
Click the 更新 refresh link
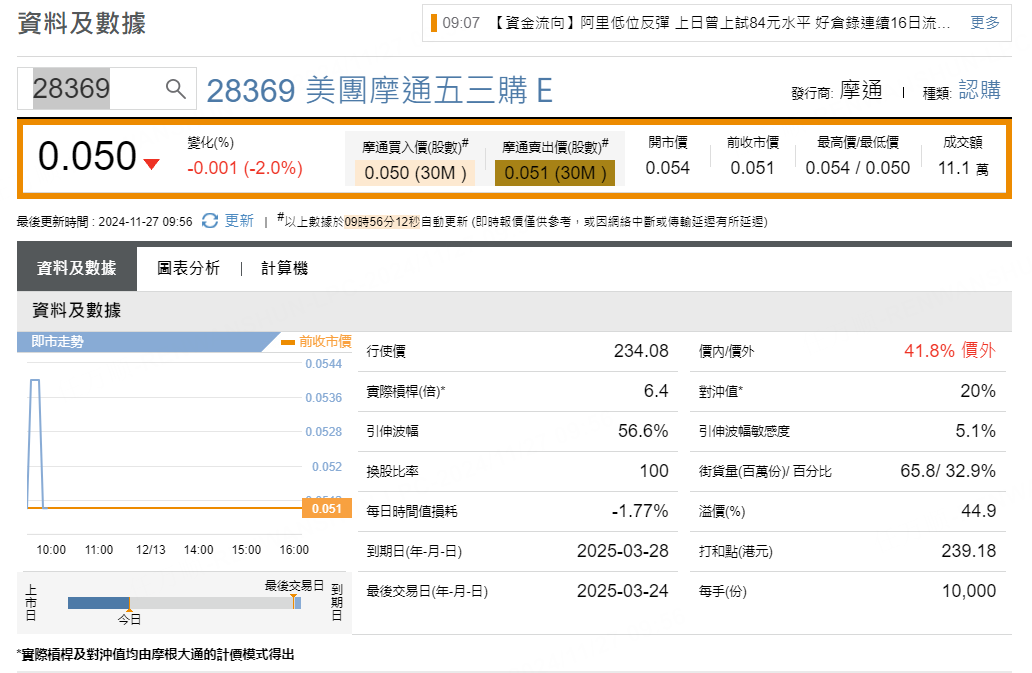(x=239, y=221)
